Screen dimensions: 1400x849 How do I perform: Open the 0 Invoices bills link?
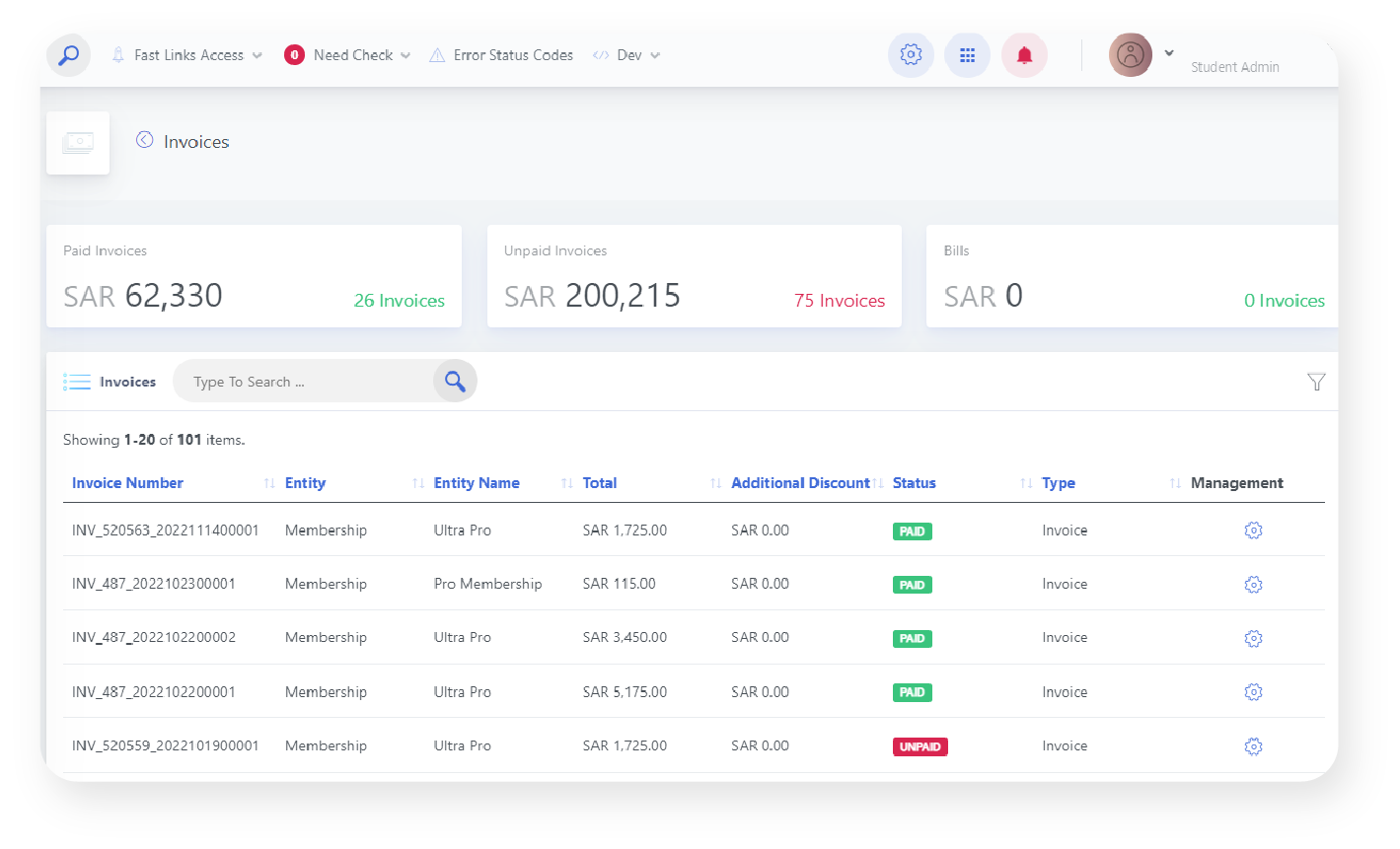[x=1285, y=301]
